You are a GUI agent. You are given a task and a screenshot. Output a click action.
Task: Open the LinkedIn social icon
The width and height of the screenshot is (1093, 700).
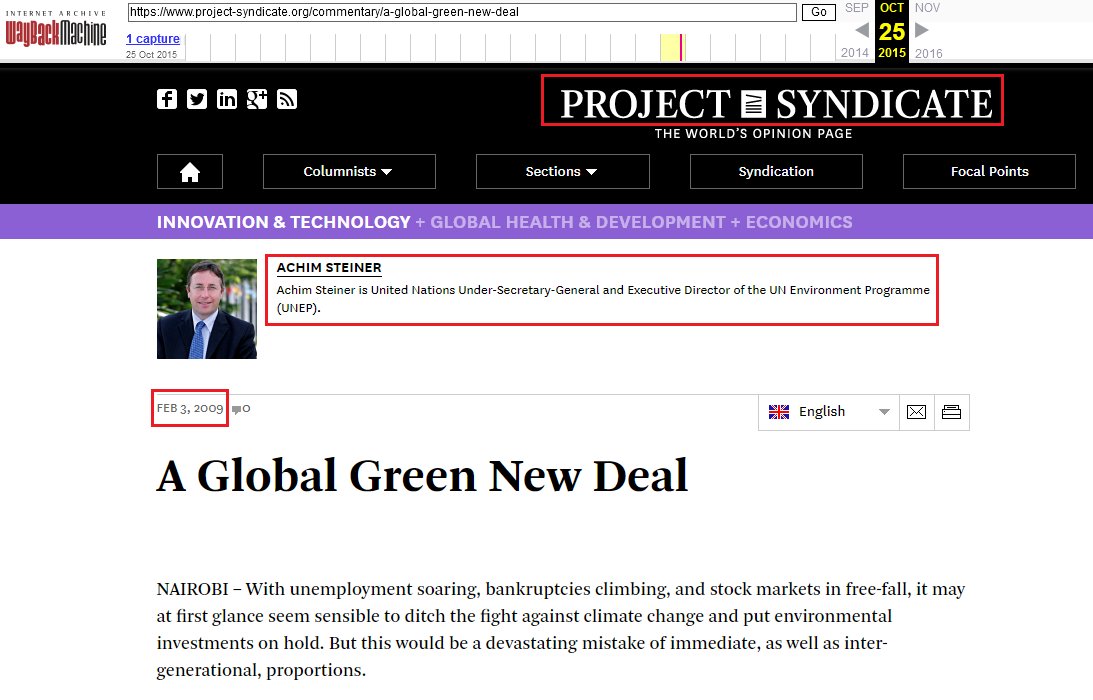[227, 99]
